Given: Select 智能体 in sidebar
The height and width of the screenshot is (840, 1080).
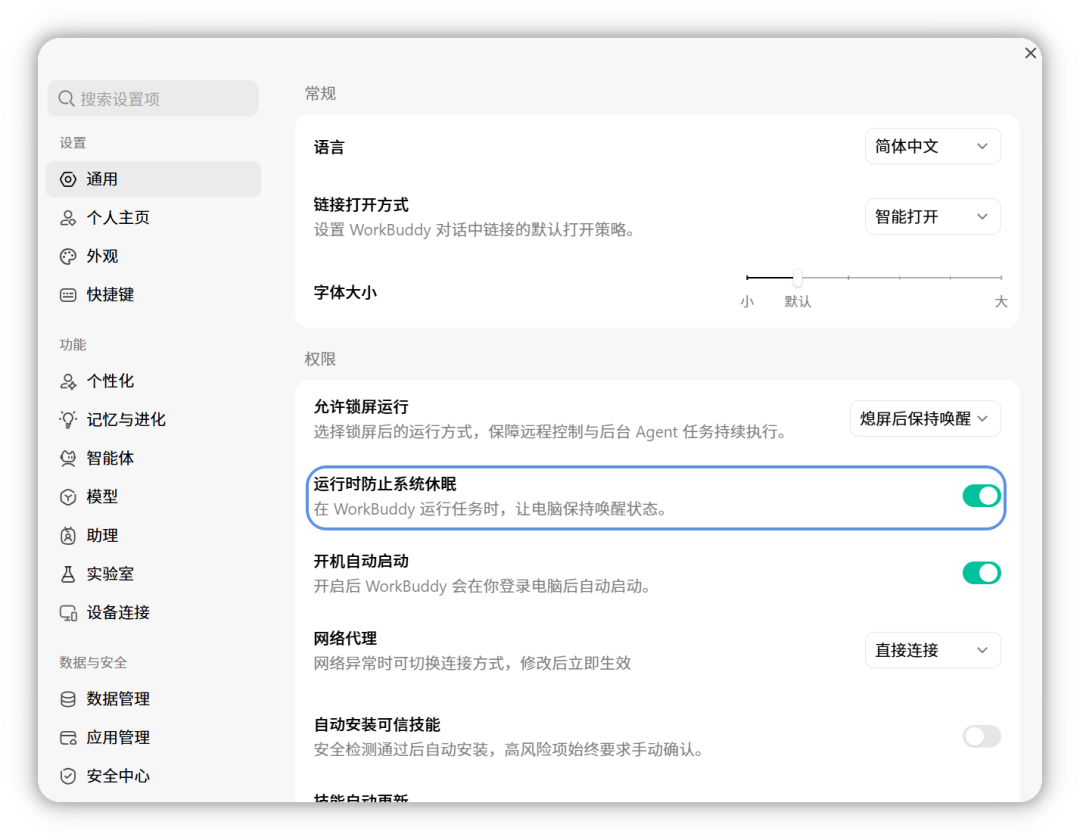Looking at the screenshot, I should pos(153,459).
